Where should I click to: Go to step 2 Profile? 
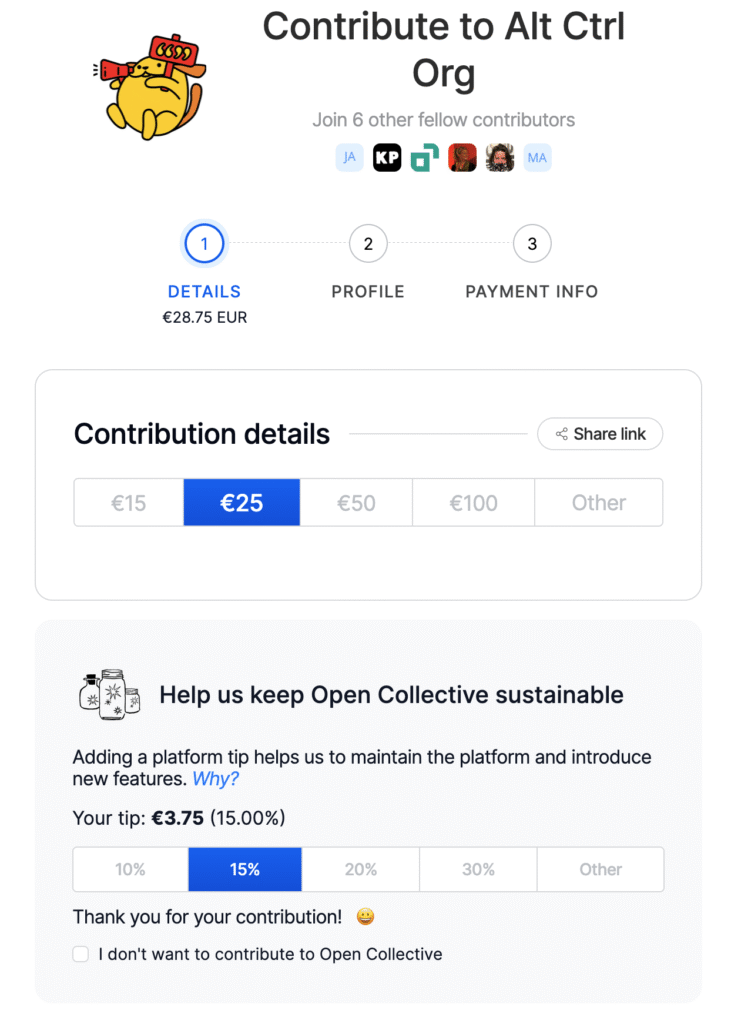click(368, 244)
